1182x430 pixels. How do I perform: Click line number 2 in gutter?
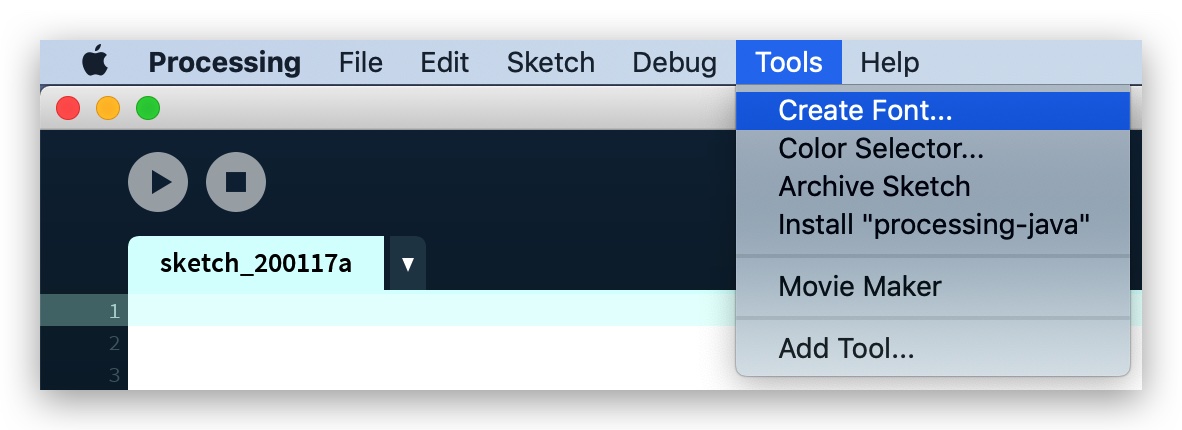pos(114,343)
